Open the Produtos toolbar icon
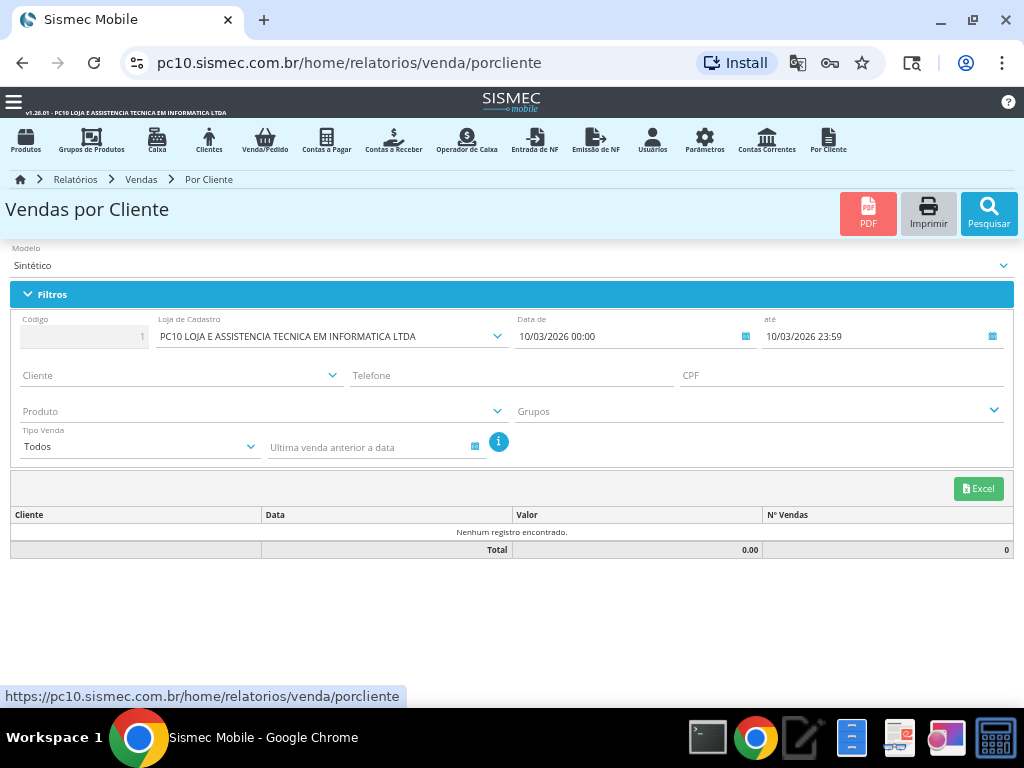The height and width of the screenshot is (768, 1024). click(x=26, y=140)
